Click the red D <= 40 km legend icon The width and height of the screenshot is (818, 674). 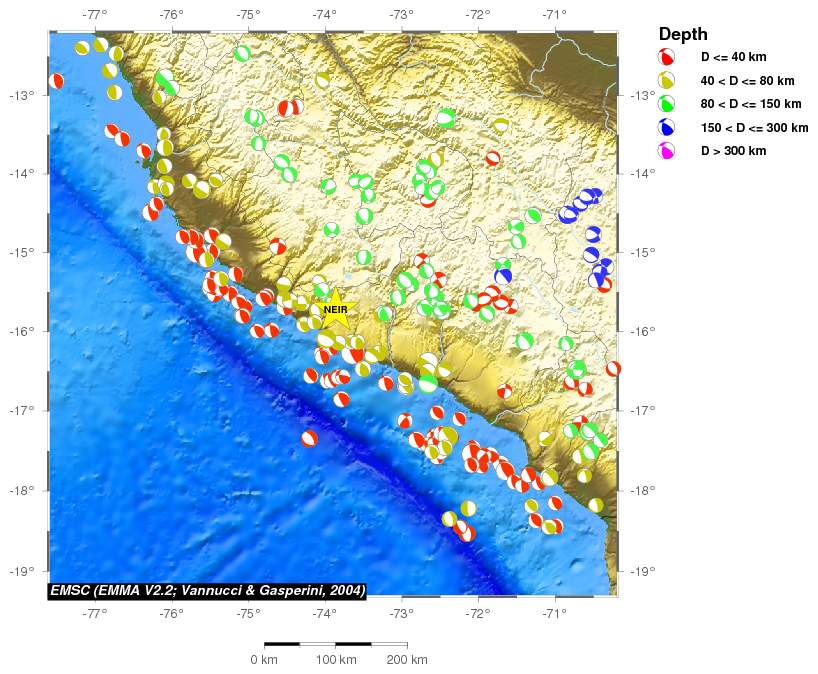tap(667, 58)
